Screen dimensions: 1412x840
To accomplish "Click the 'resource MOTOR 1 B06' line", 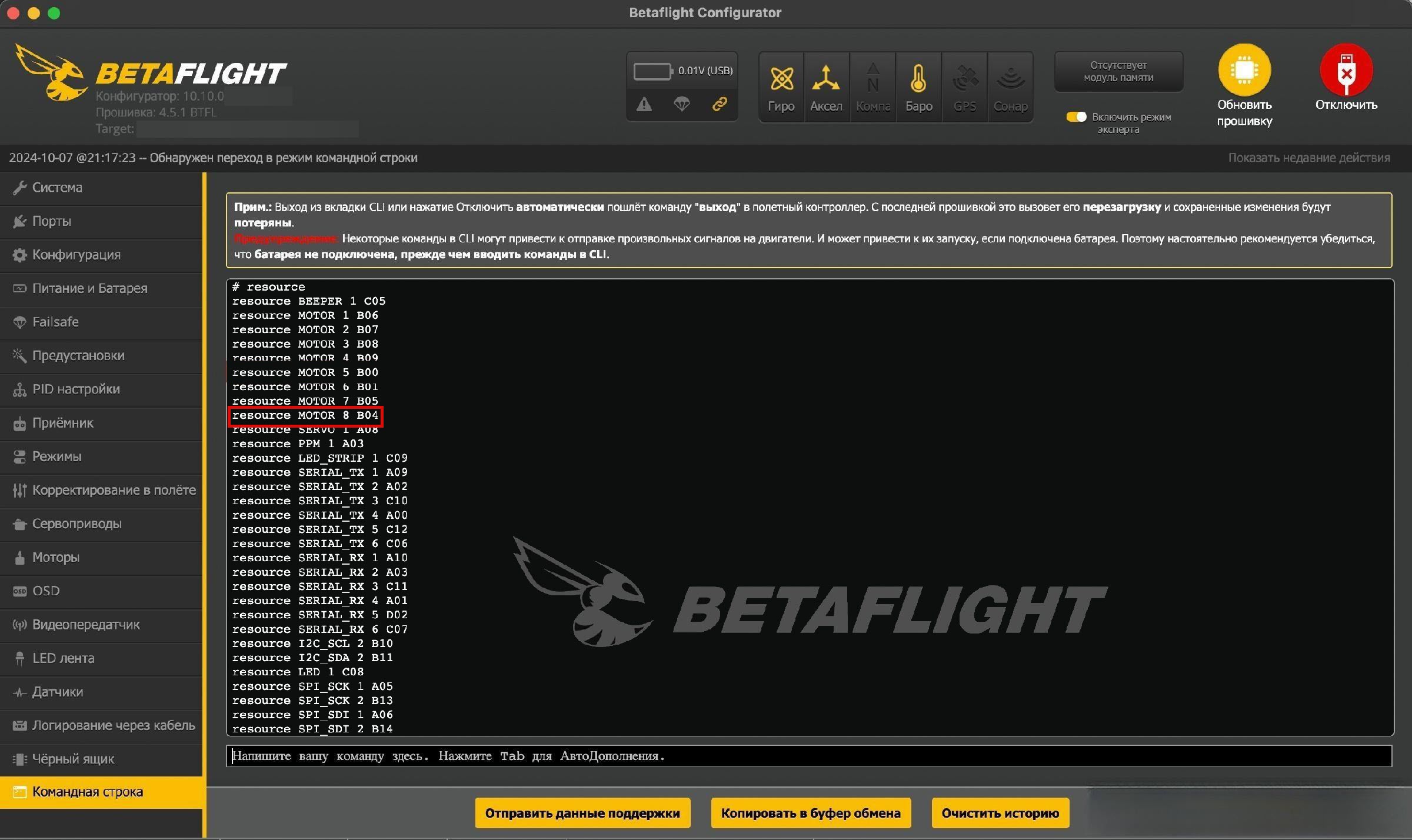I will [305, 315].
